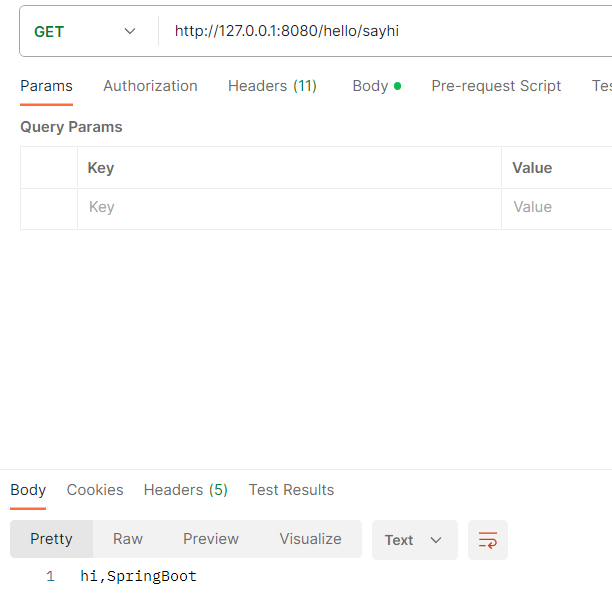This screenshot has height=614, width=612.
Task: Open the Text format dropdown
Action: (415, 540)
